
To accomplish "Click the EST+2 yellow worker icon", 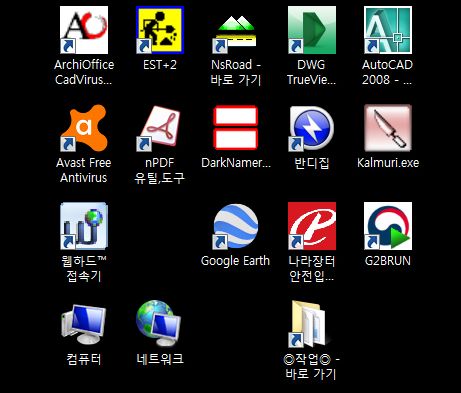I will [x=160, y=30].
